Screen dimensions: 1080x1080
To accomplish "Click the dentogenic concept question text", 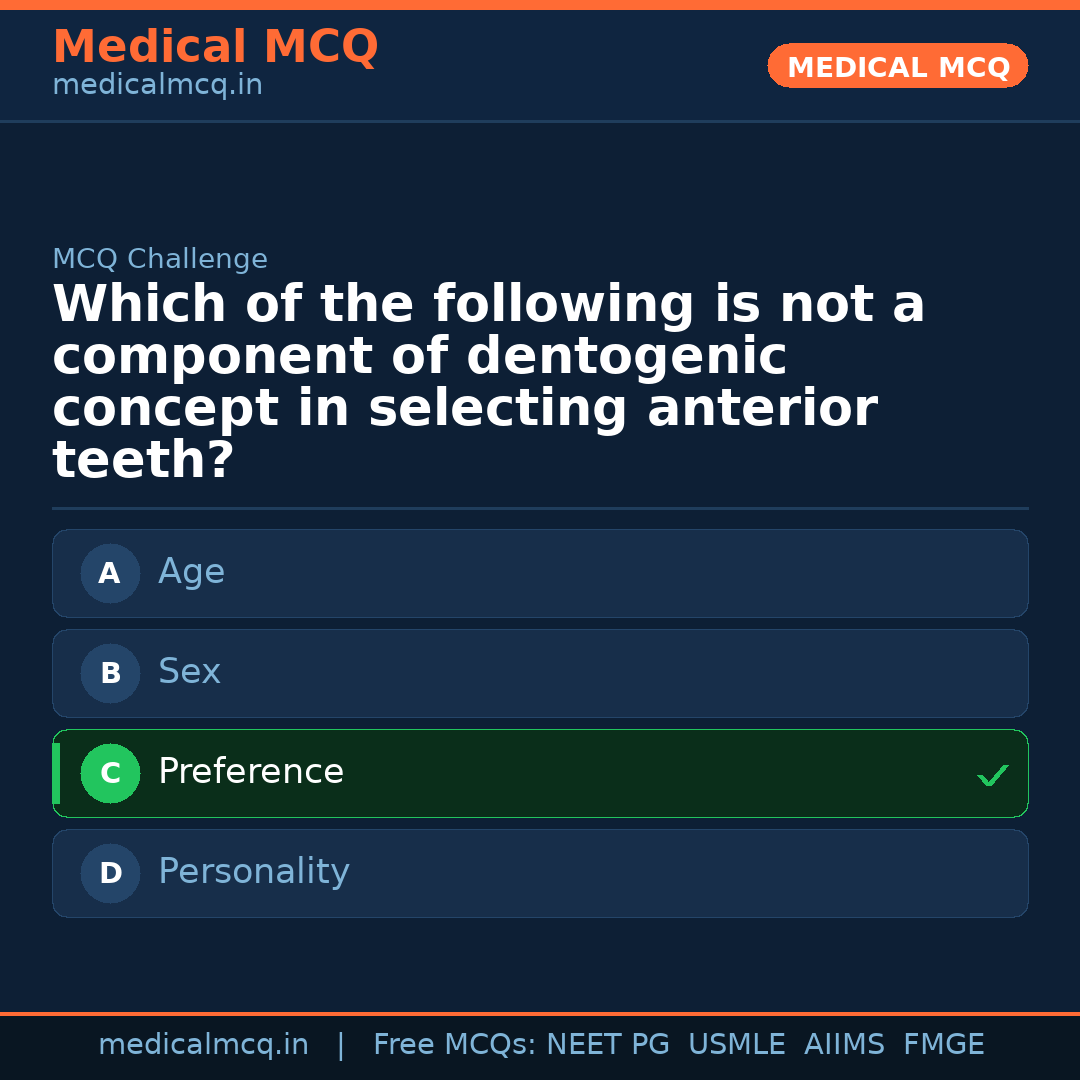I will pos(488,382).
